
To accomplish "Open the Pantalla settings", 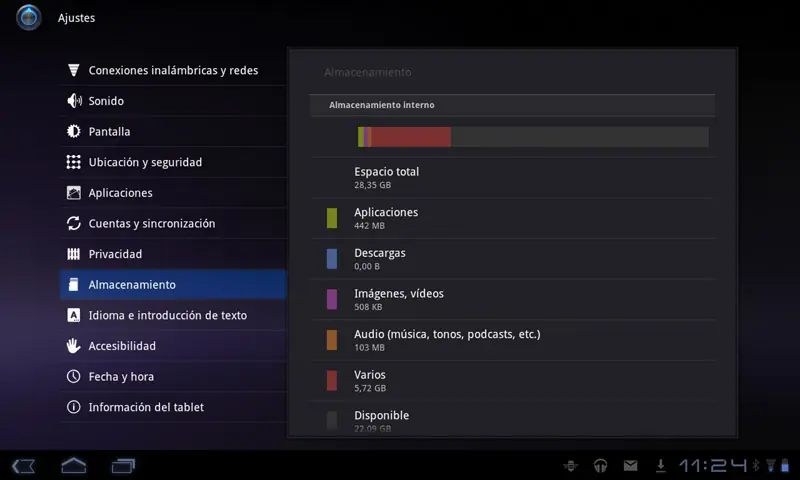I will pyautogui.click(x=173, y=131).
